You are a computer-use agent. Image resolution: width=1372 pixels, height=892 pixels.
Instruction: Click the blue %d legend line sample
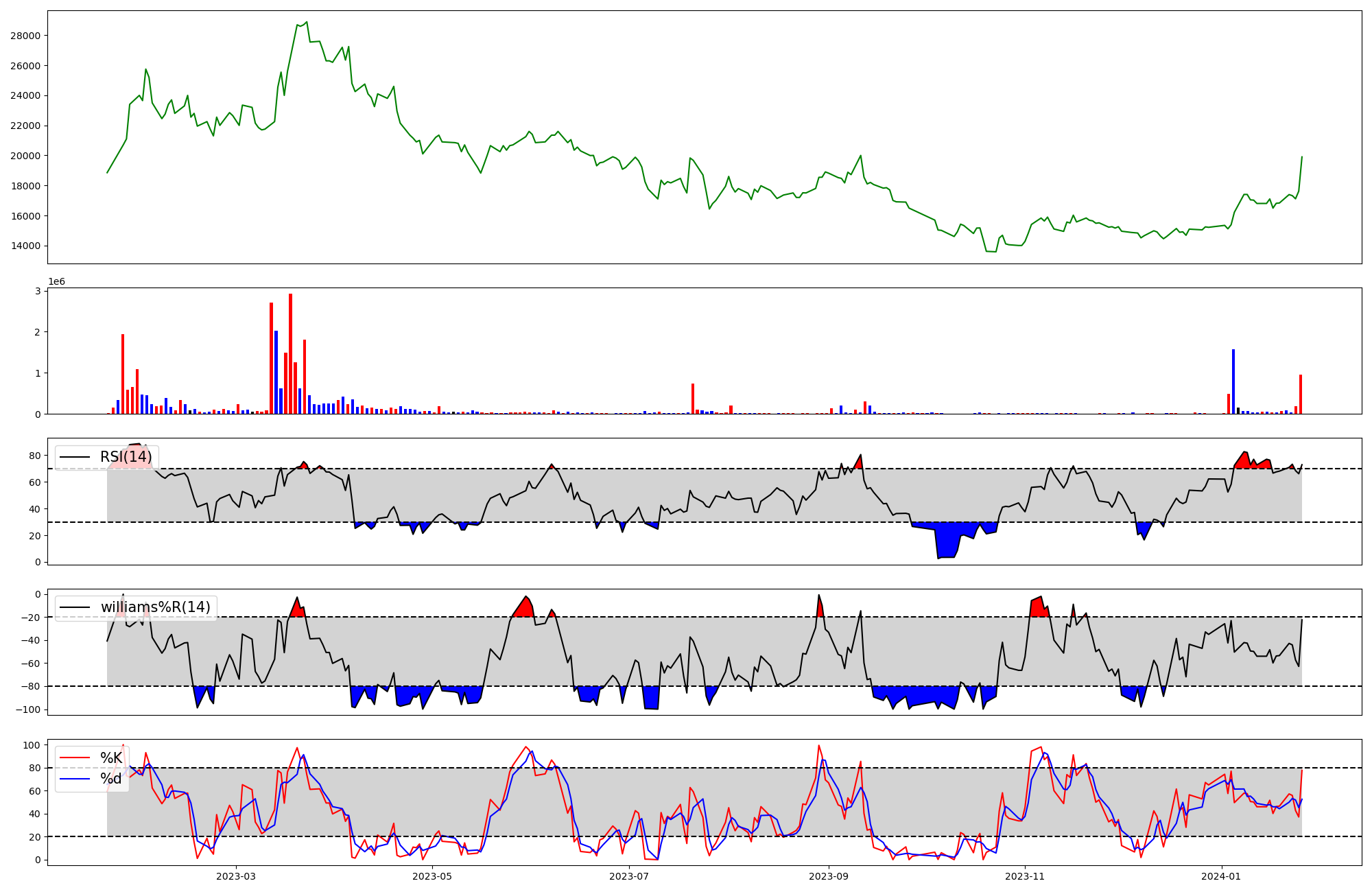click(x=75, y=779)
